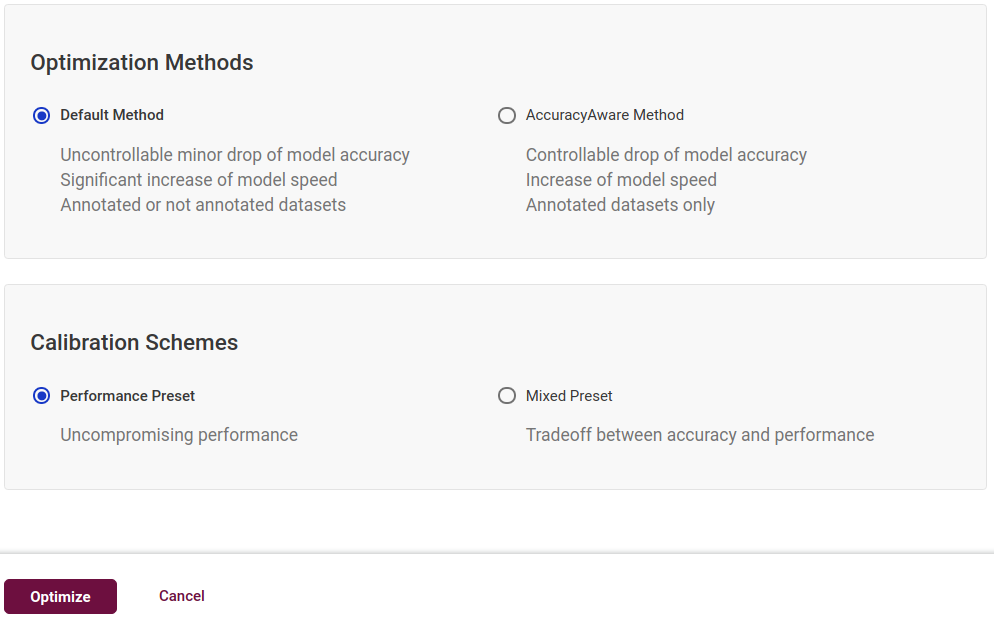Viewport: 994px width, 618px height.
Task: Click 'Annotated or not annotated datasets' line
Action: [203, 205]
